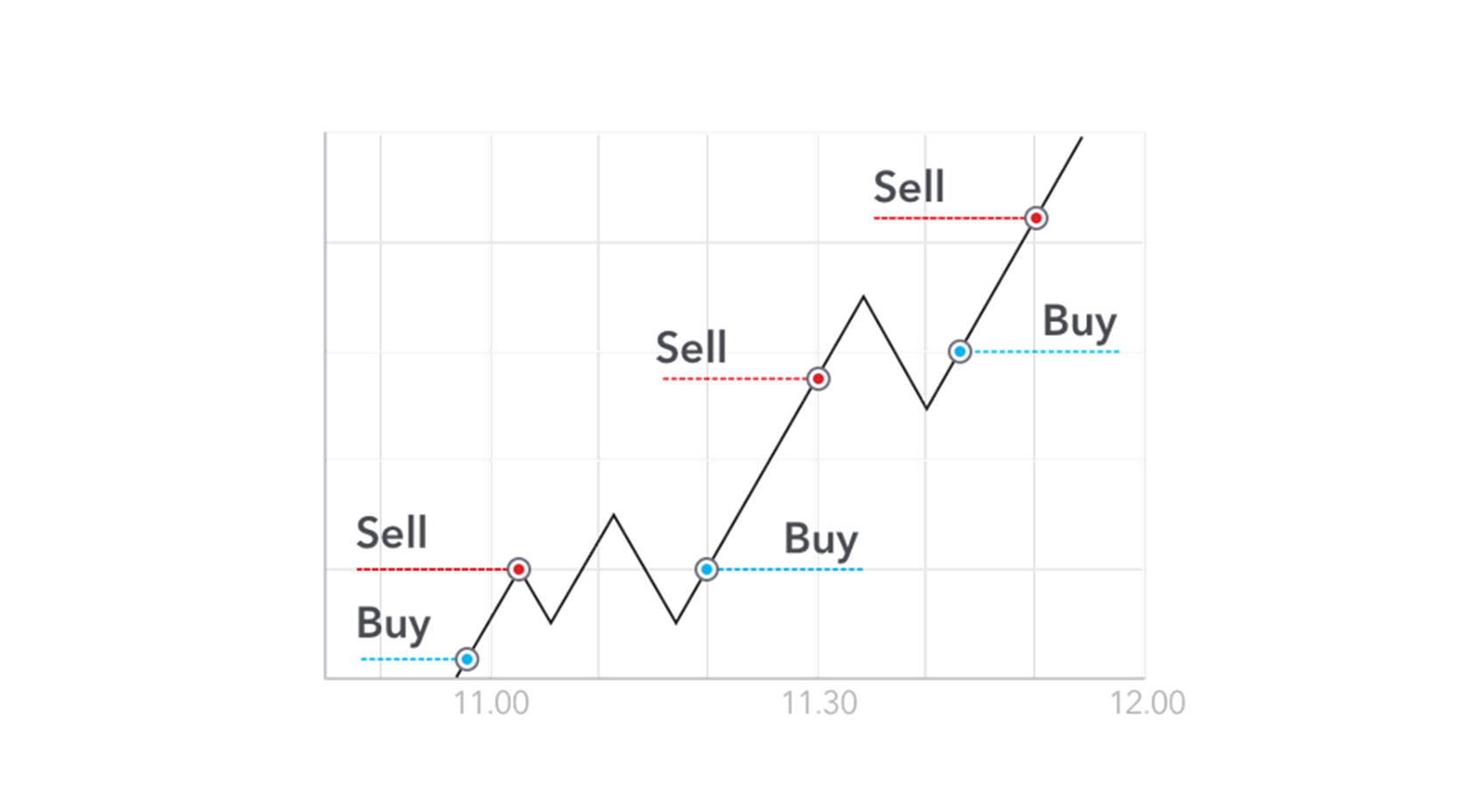This screenshot has width=1468, height=812.
Task: Click the 11.00 time axis label
Action: [x=491, y=703]
